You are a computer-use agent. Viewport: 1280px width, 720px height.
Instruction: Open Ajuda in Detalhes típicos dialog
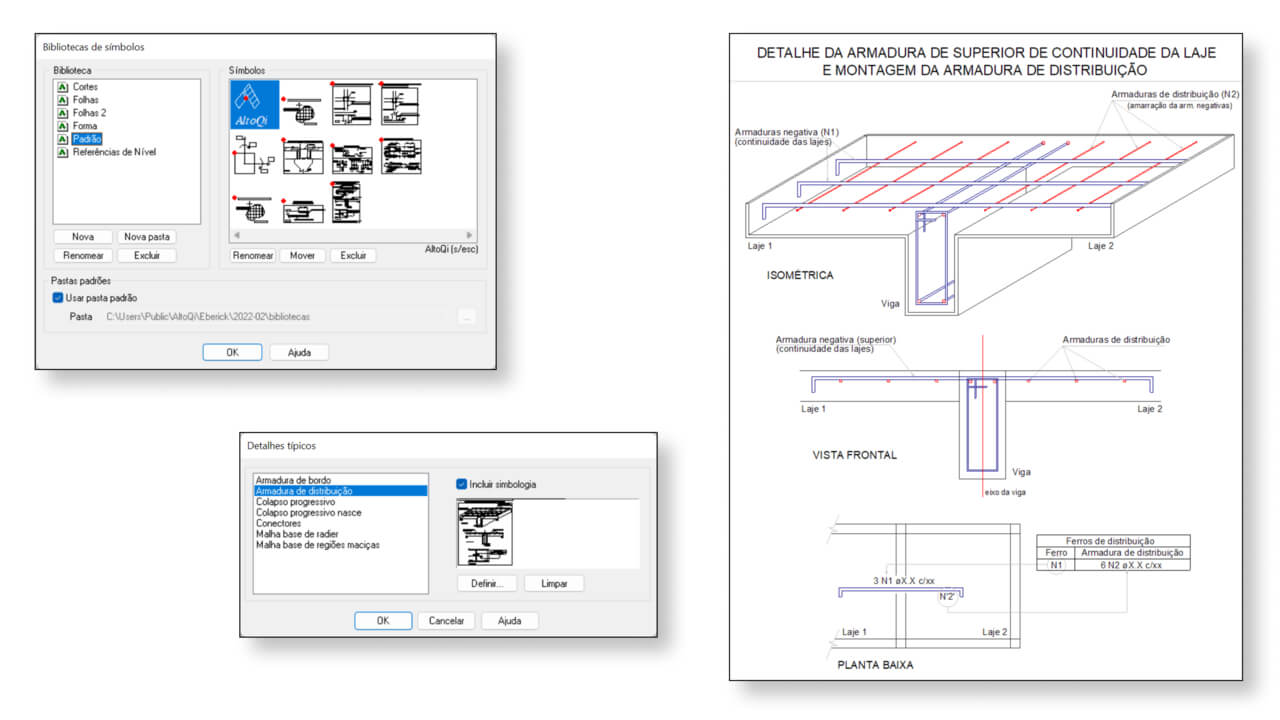tap(510, 620)
